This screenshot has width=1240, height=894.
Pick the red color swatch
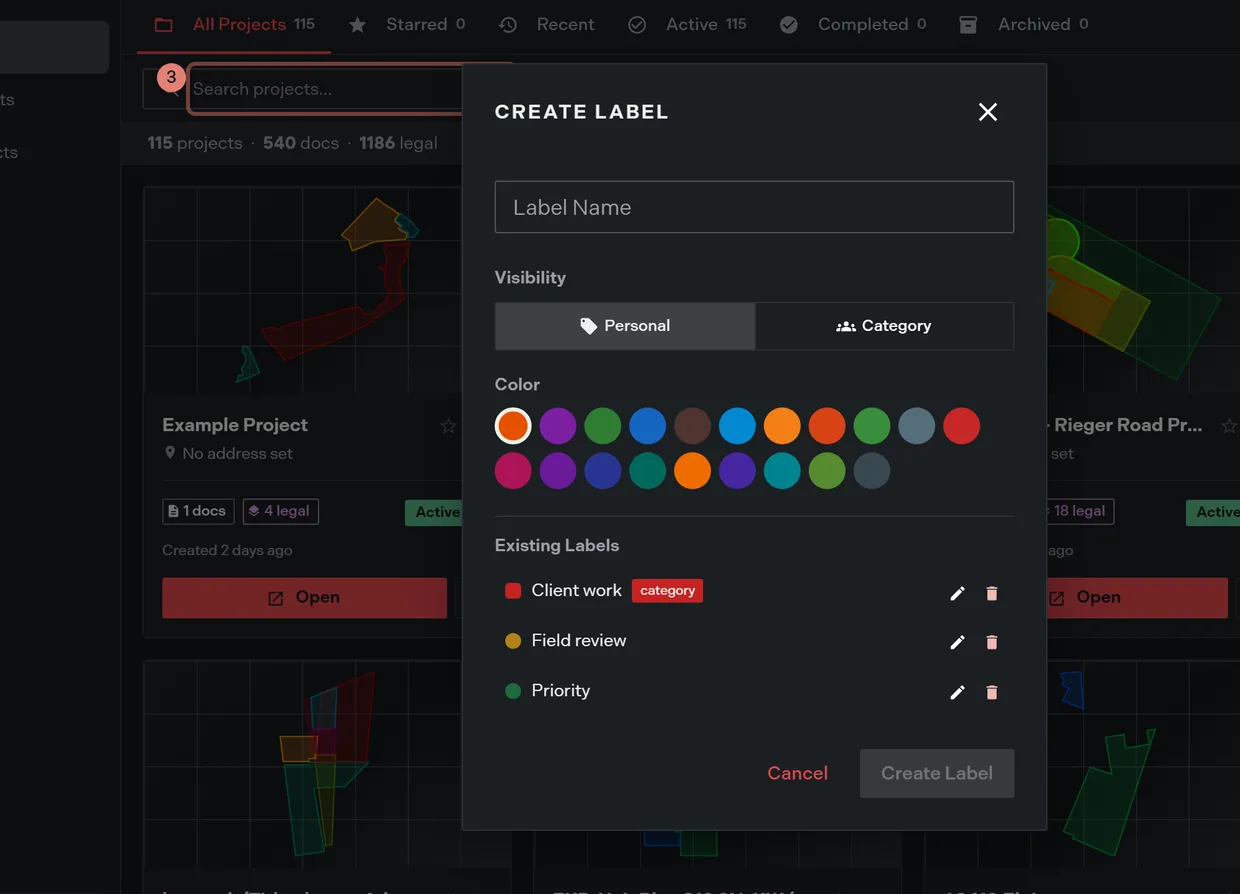coord(962,426)
